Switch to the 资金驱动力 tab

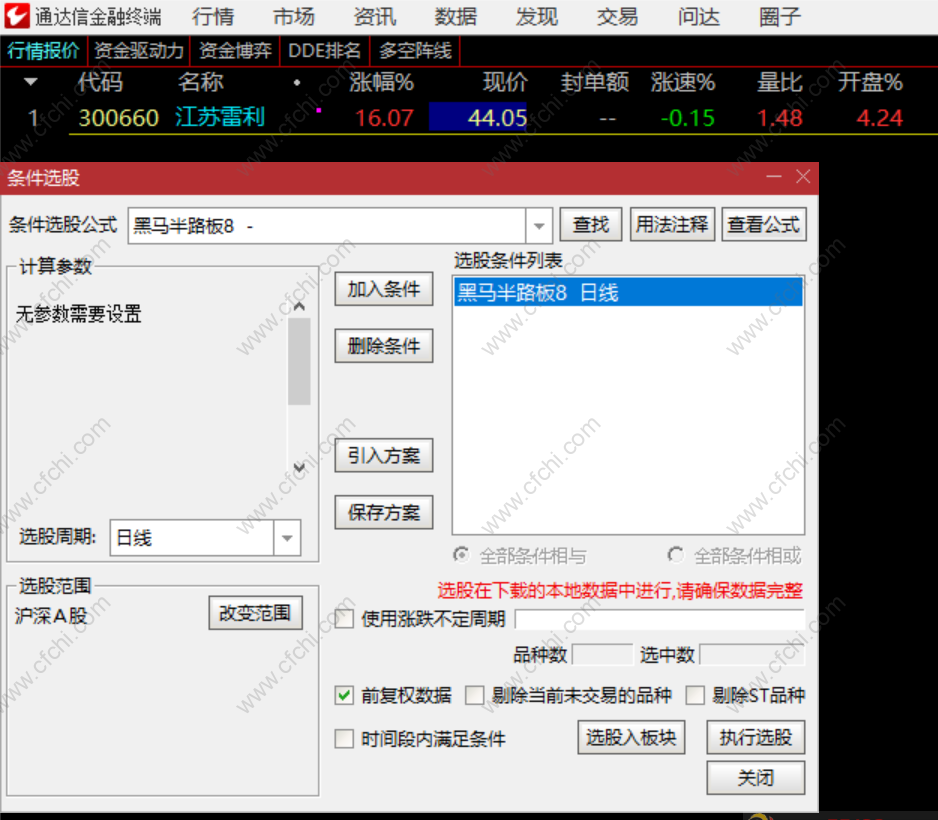[x=139, y=51]
